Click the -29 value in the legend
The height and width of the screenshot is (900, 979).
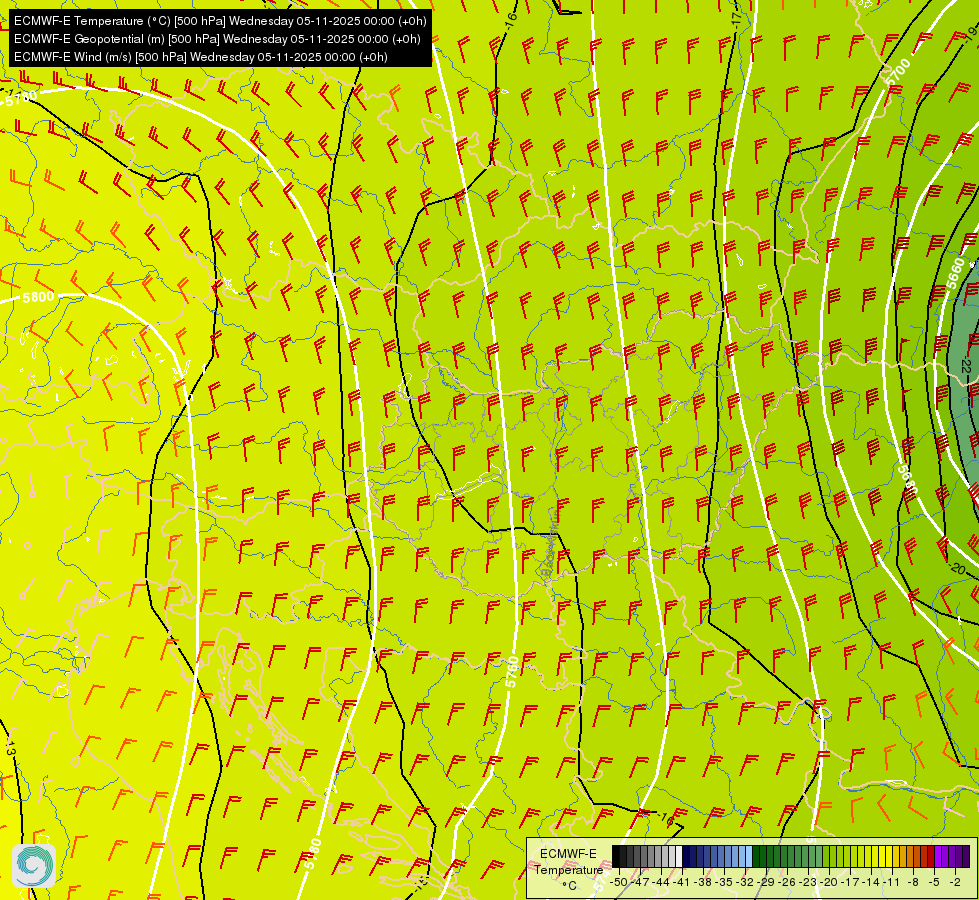click(765, 882)
